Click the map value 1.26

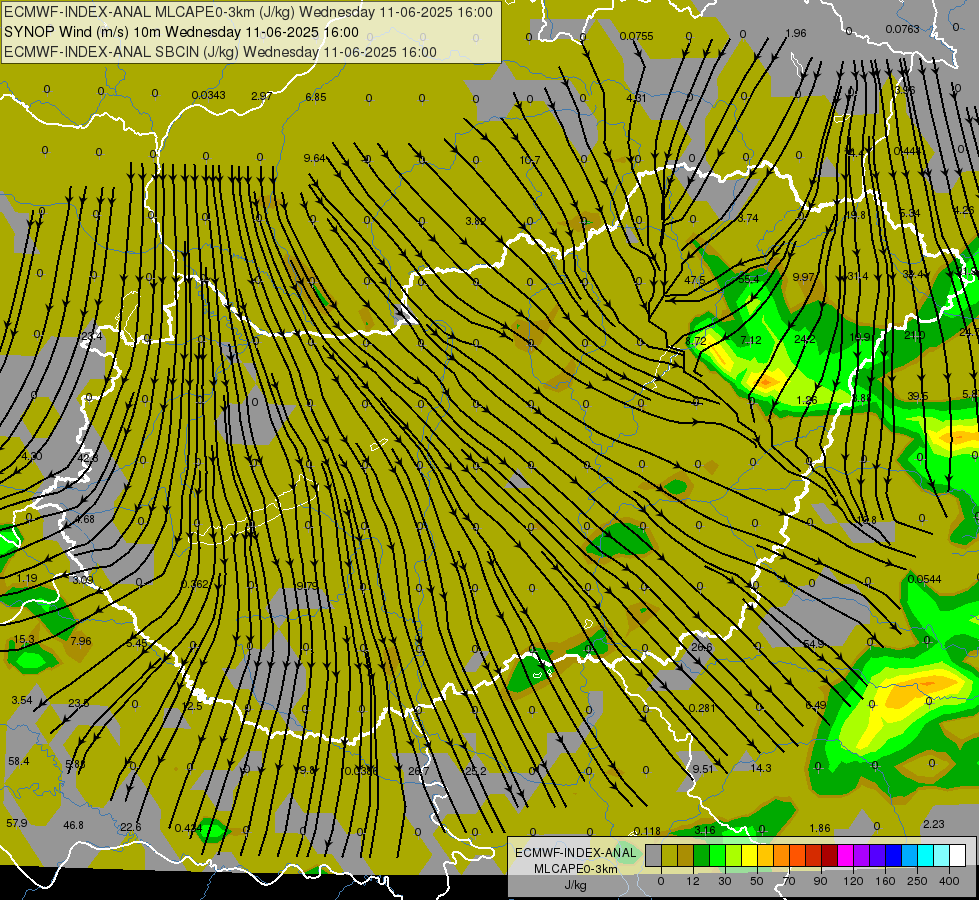[x=807, y=400]
